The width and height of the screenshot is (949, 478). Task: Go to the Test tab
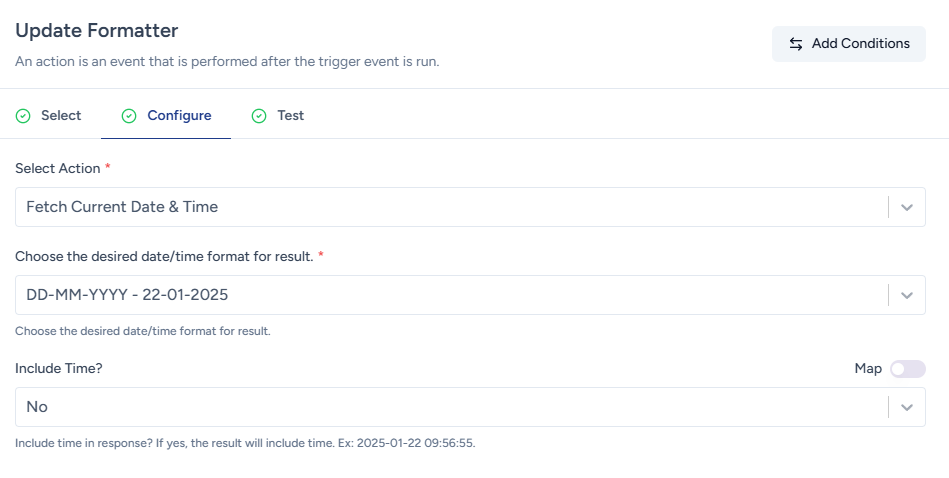coord(290,116)
